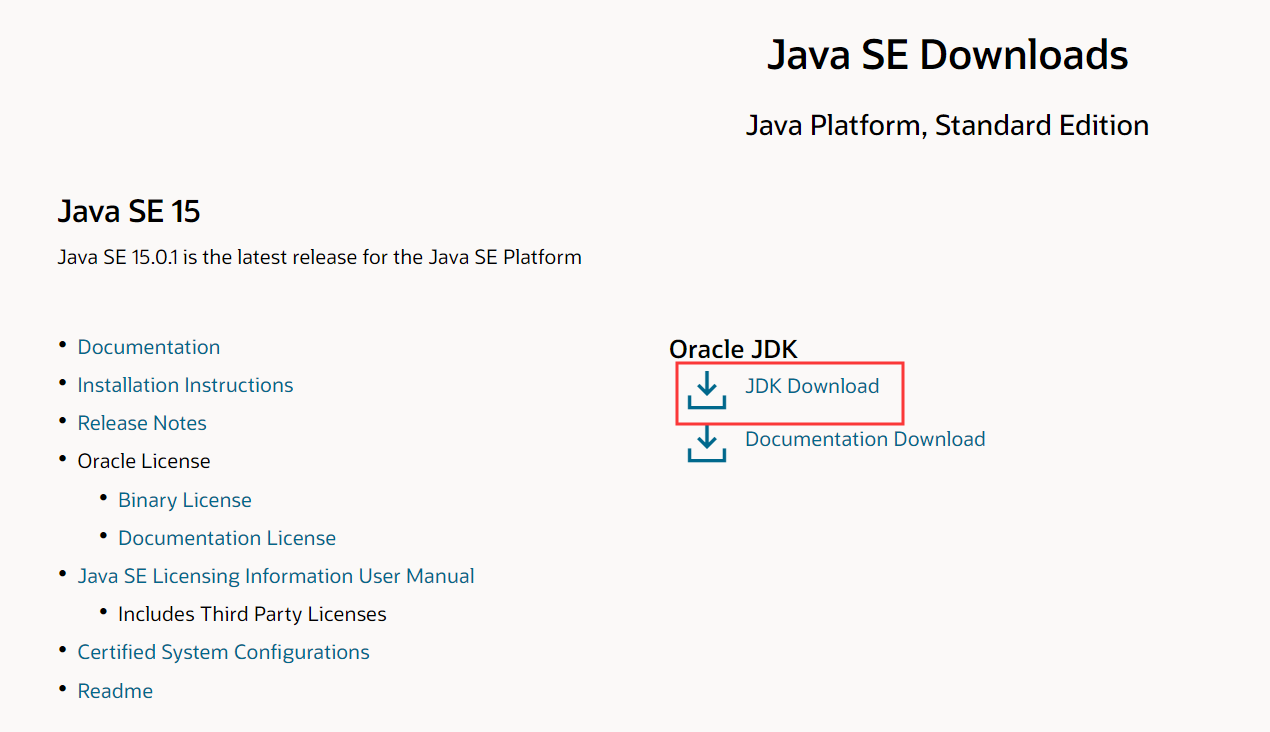This screenshot has width=1270, height=732.
Task: Click the Documentation Download text link
Action: (864, 438)
